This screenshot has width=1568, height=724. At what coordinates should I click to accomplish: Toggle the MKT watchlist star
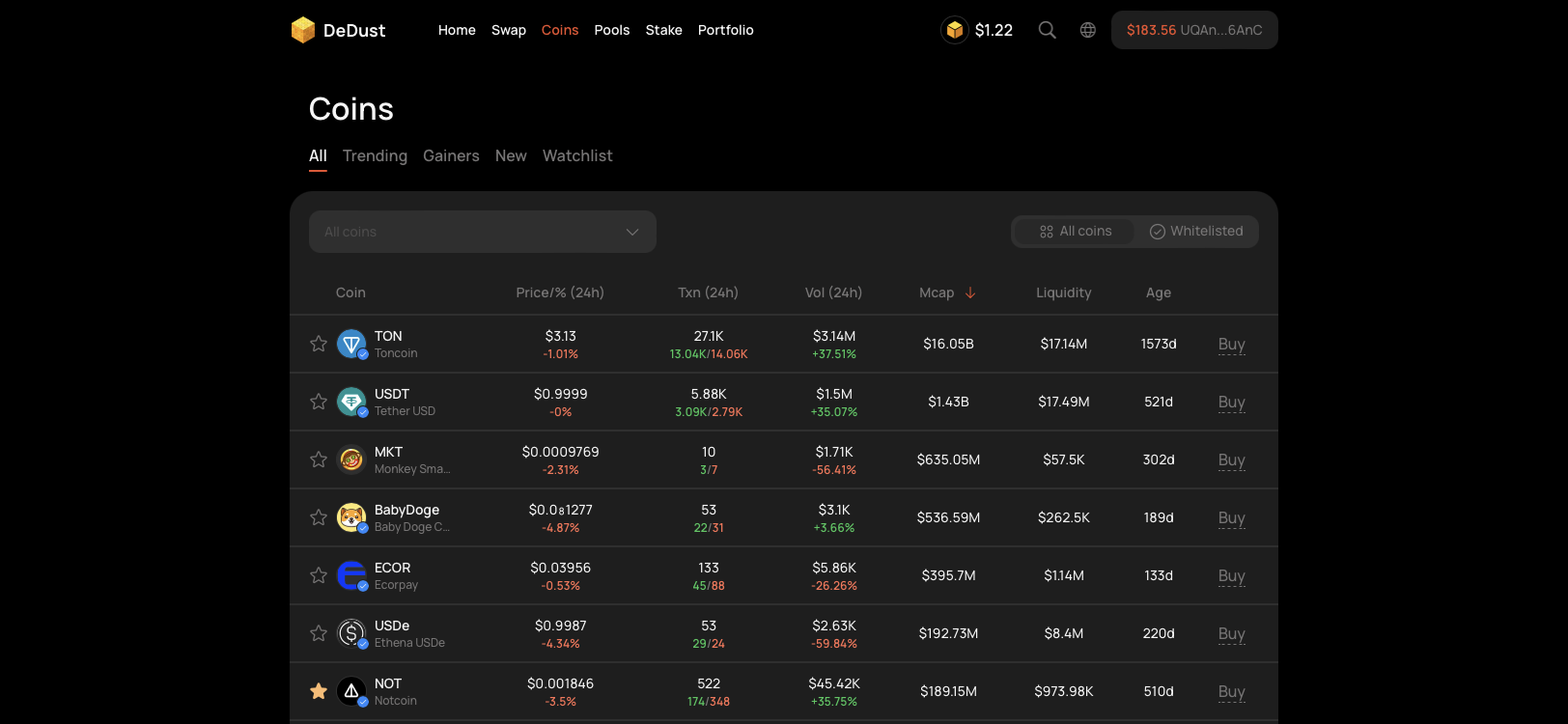pos(319,459)
